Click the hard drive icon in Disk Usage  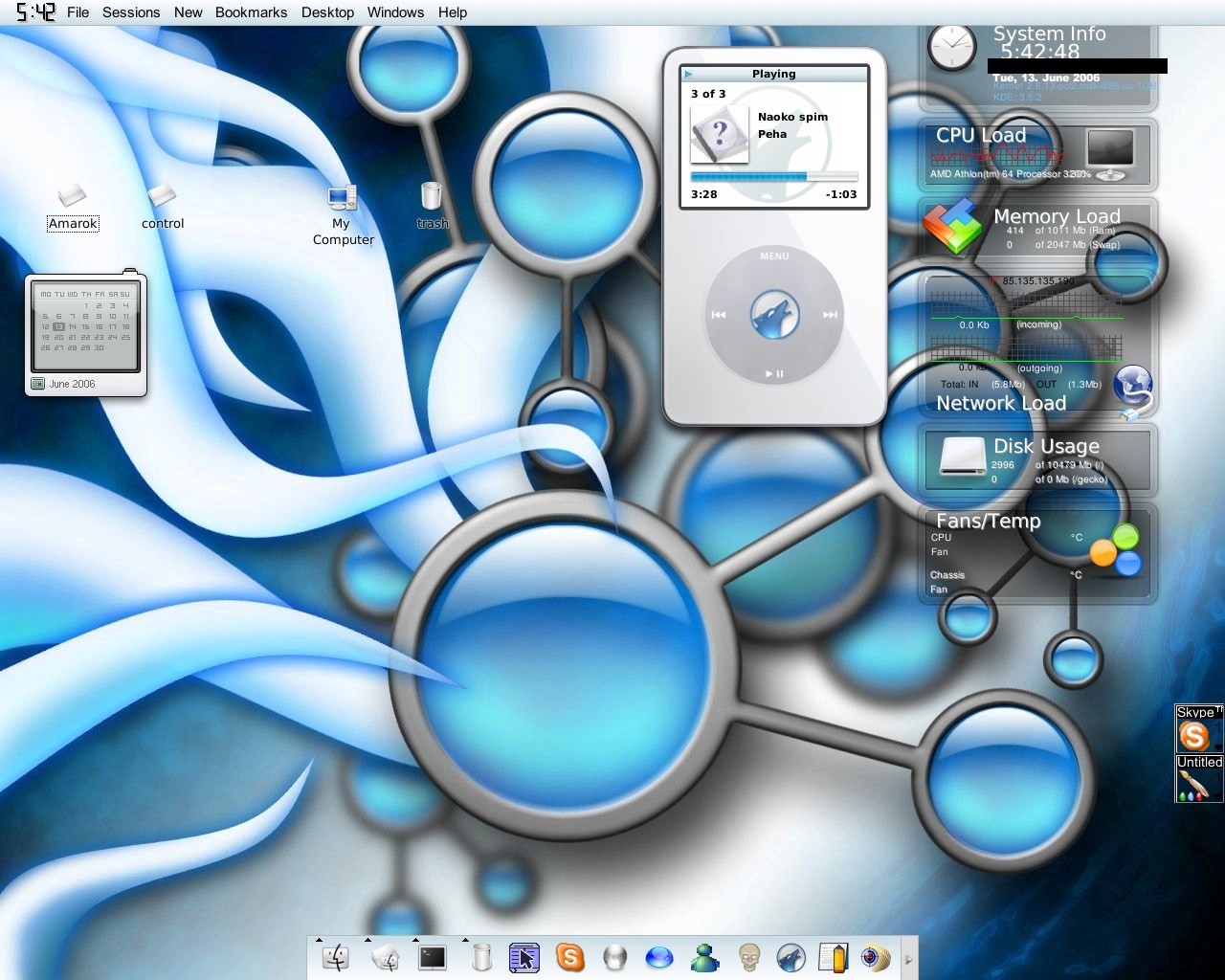tap(962, 457)
